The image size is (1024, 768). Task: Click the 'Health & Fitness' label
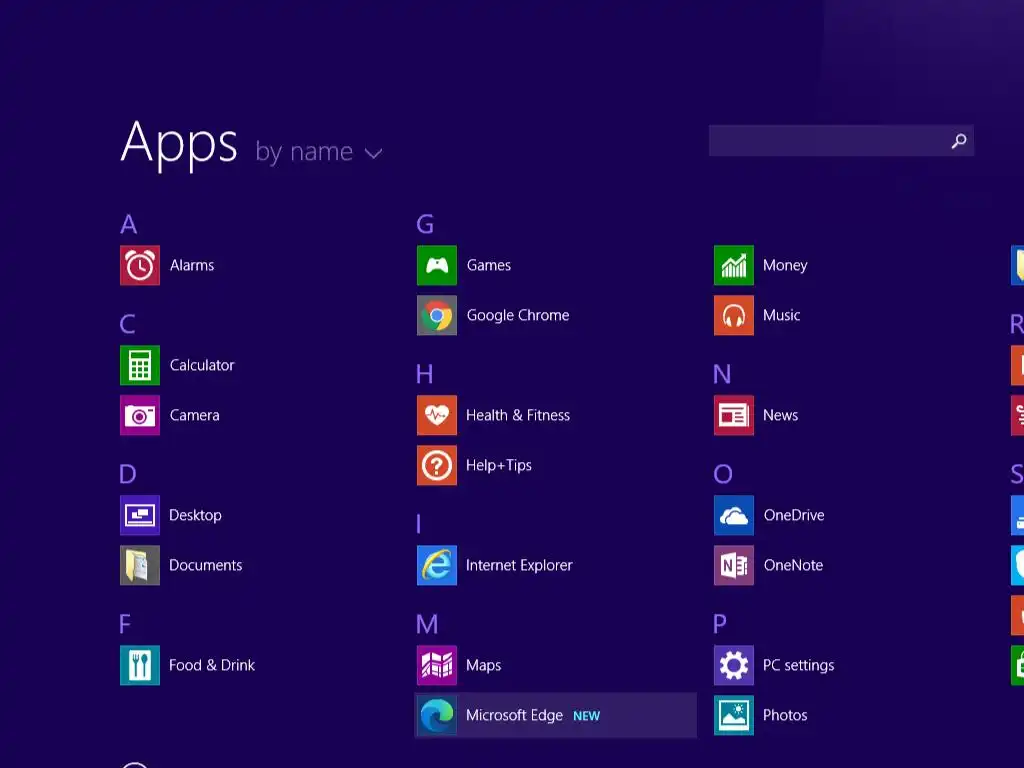pos(518,415)
